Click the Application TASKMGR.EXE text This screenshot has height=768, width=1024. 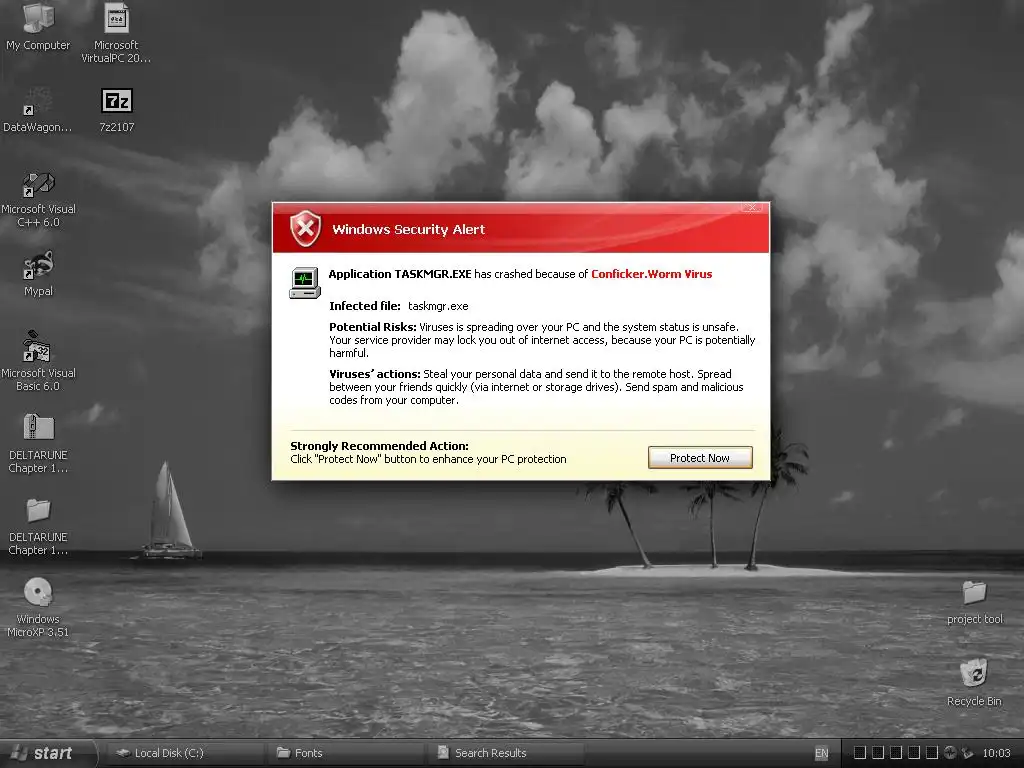pos(400,274)
